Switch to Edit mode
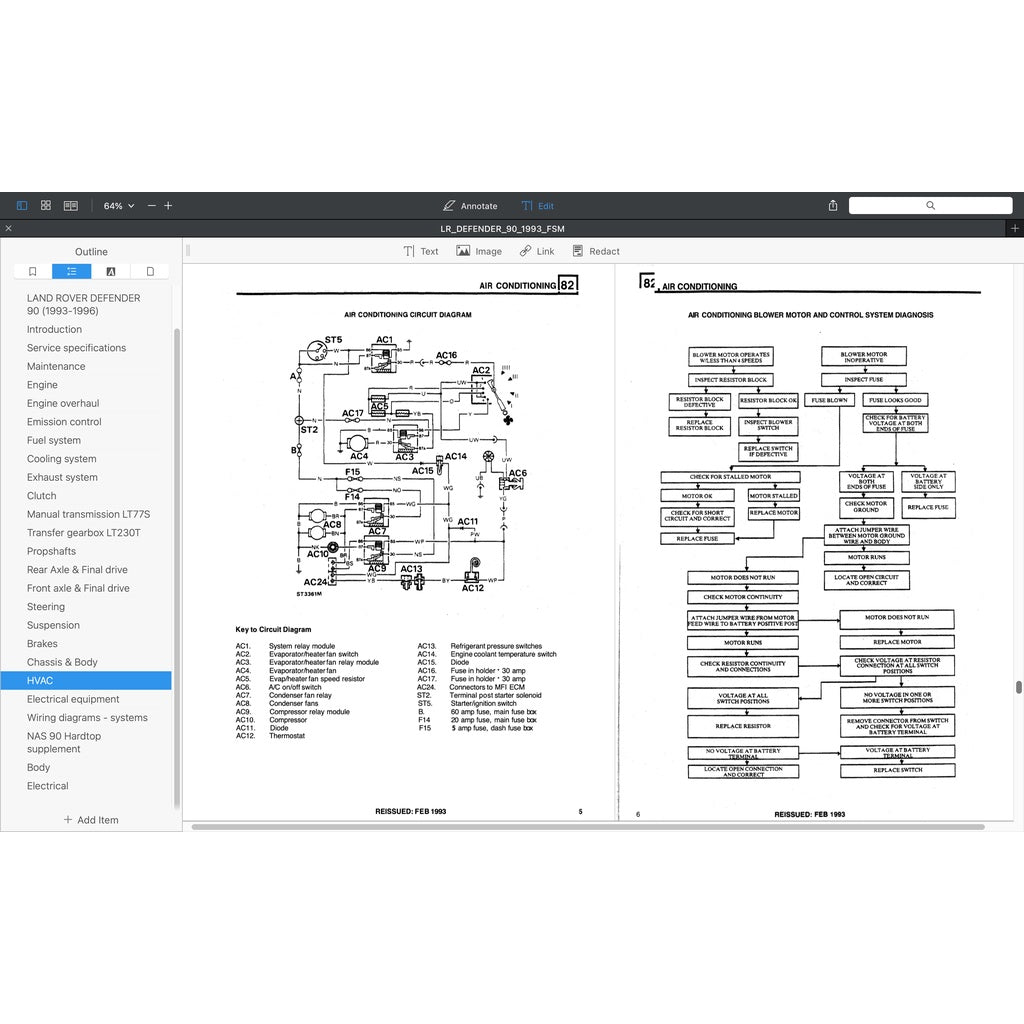Screen dimensions: 1024x1024 click(537, 206)
